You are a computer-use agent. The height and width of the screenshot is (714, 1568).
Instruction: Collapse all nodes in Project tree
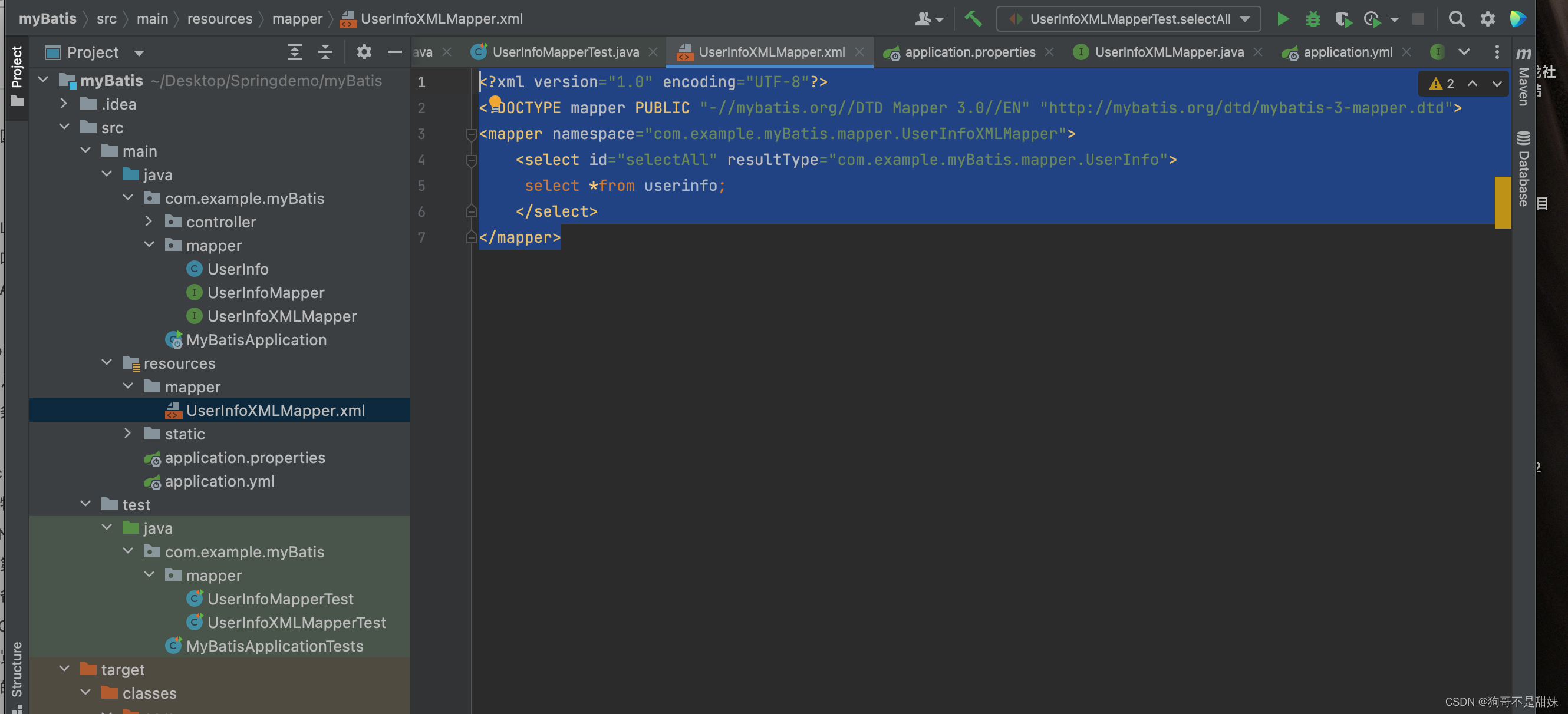pos(325,52)
